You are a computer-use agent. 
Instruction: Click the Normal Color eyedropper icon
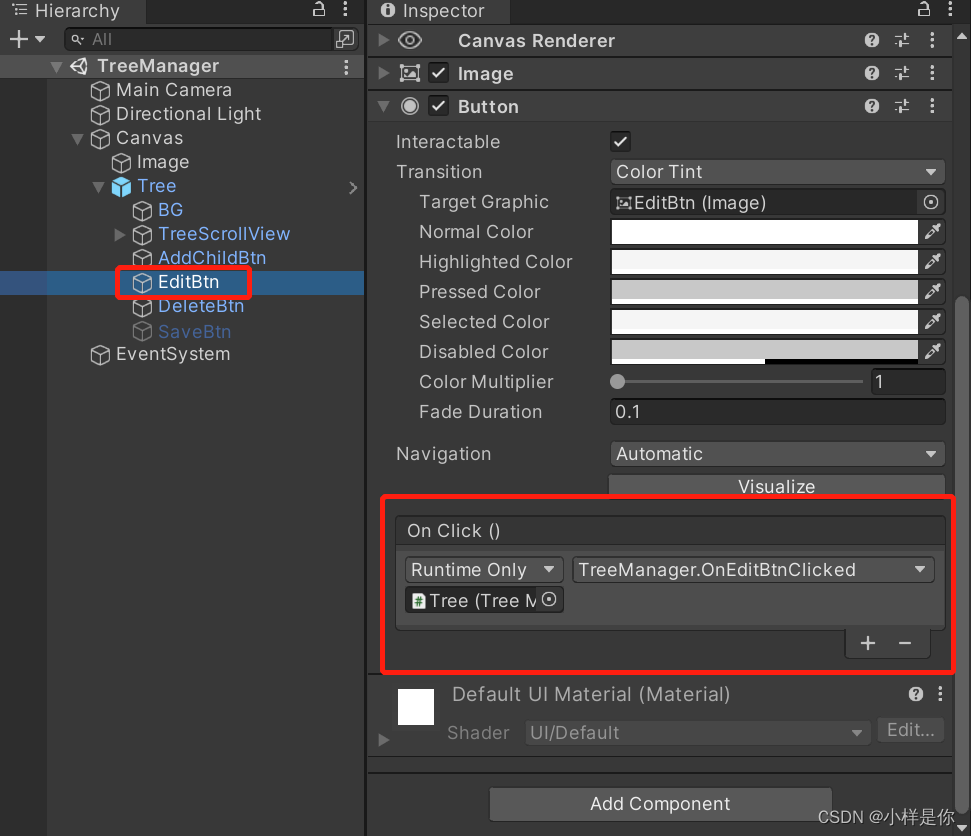tap(932, 232)
